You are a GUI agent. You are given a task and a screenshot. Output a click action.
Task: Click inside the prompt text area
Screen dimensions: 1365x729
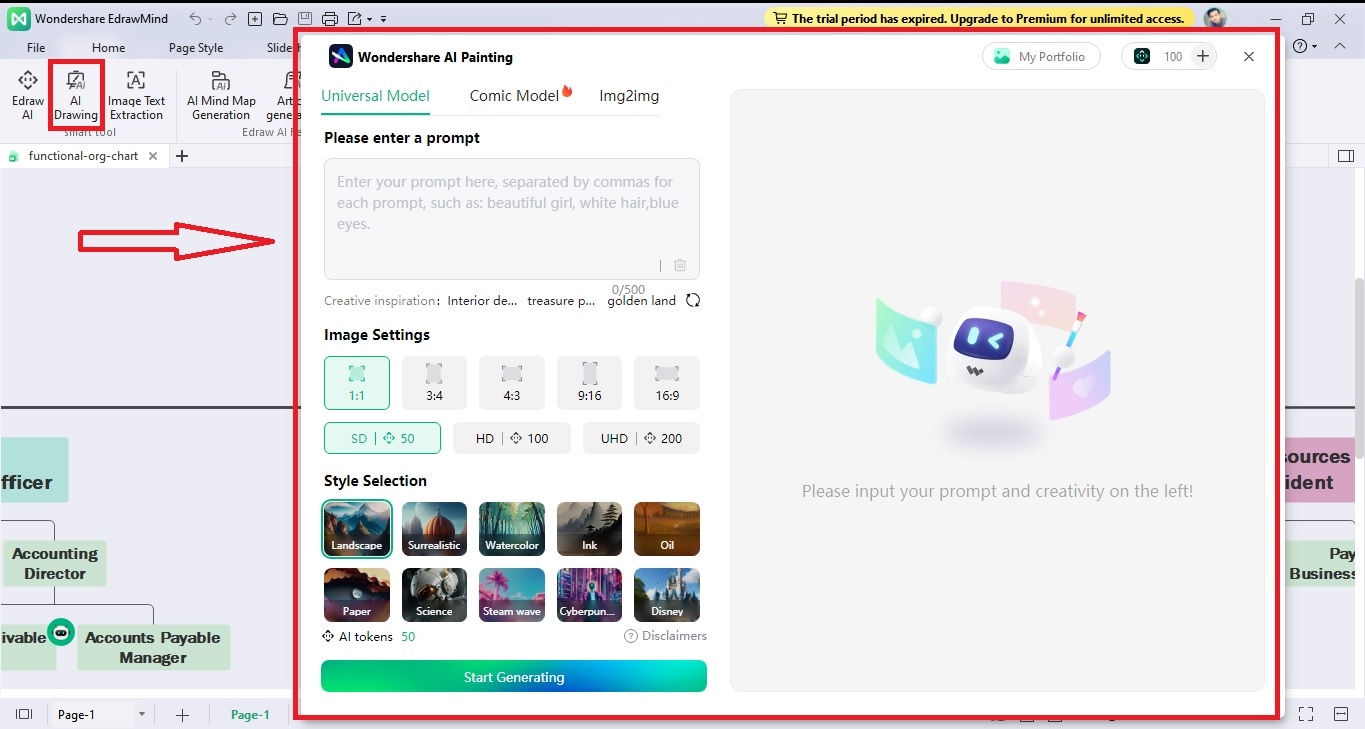click(512, 218)
